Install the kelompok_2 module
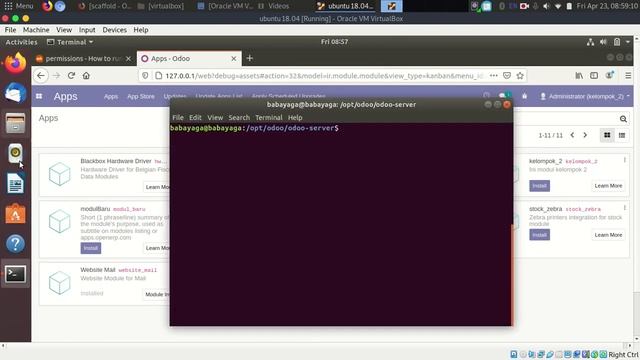 click(x=540, y=186)
